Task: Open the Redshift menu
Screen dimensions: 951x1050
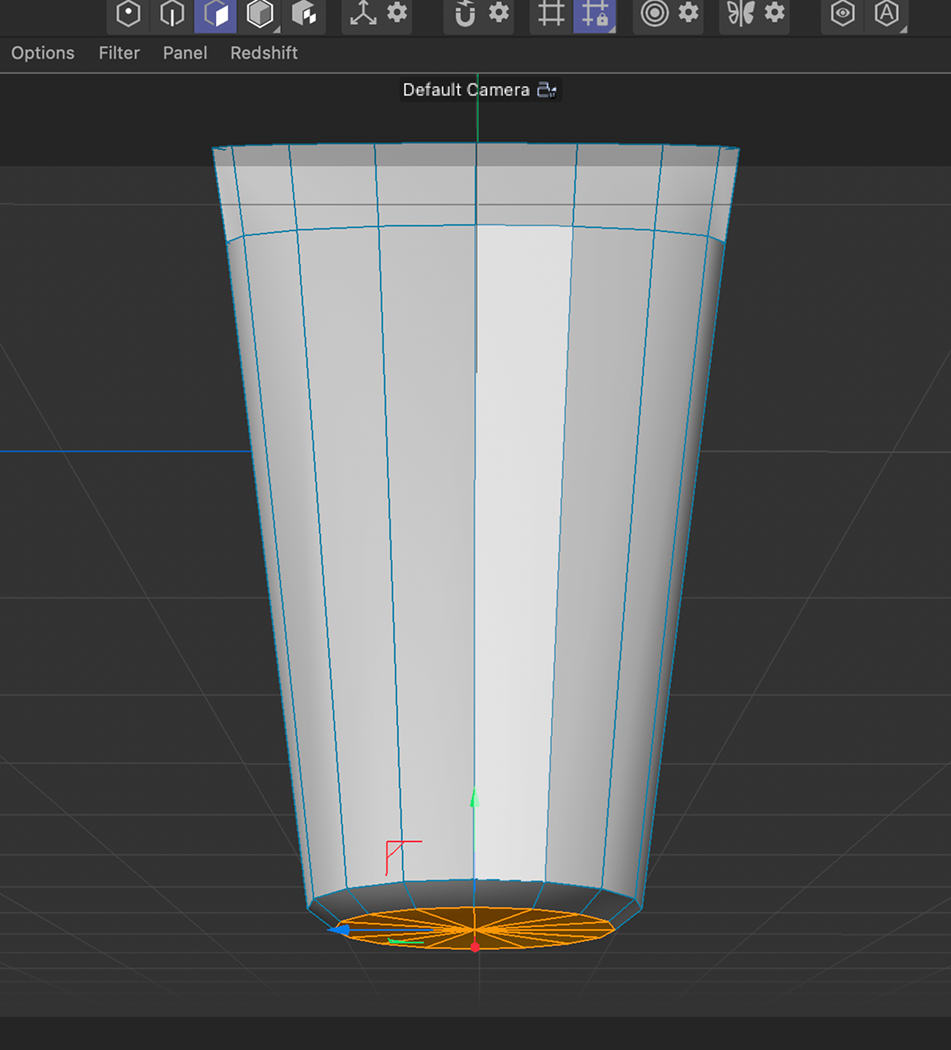Action: pos(263,53)
